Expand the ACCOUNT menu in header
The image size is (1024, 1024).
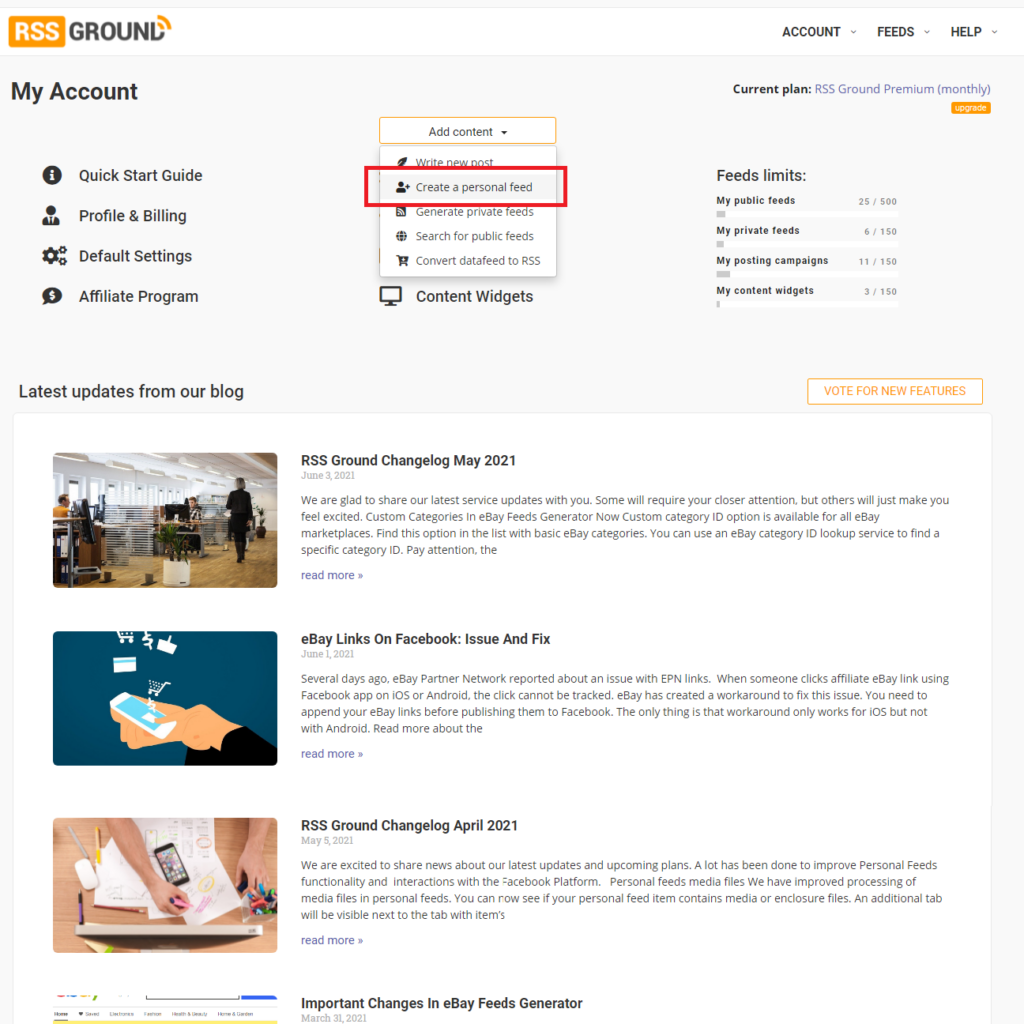tap(819, 32)
